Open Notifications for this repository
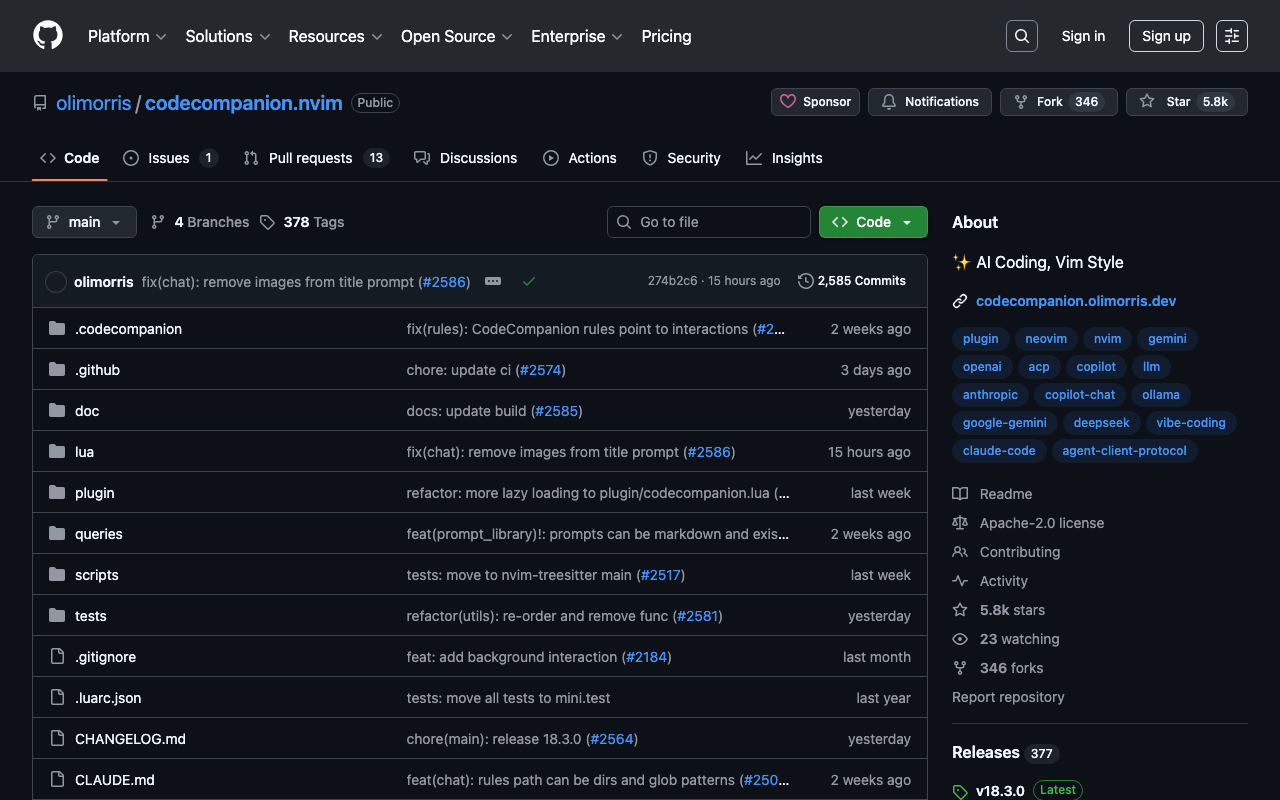The height and width of the screenshot is (800, 1280). 929,102
